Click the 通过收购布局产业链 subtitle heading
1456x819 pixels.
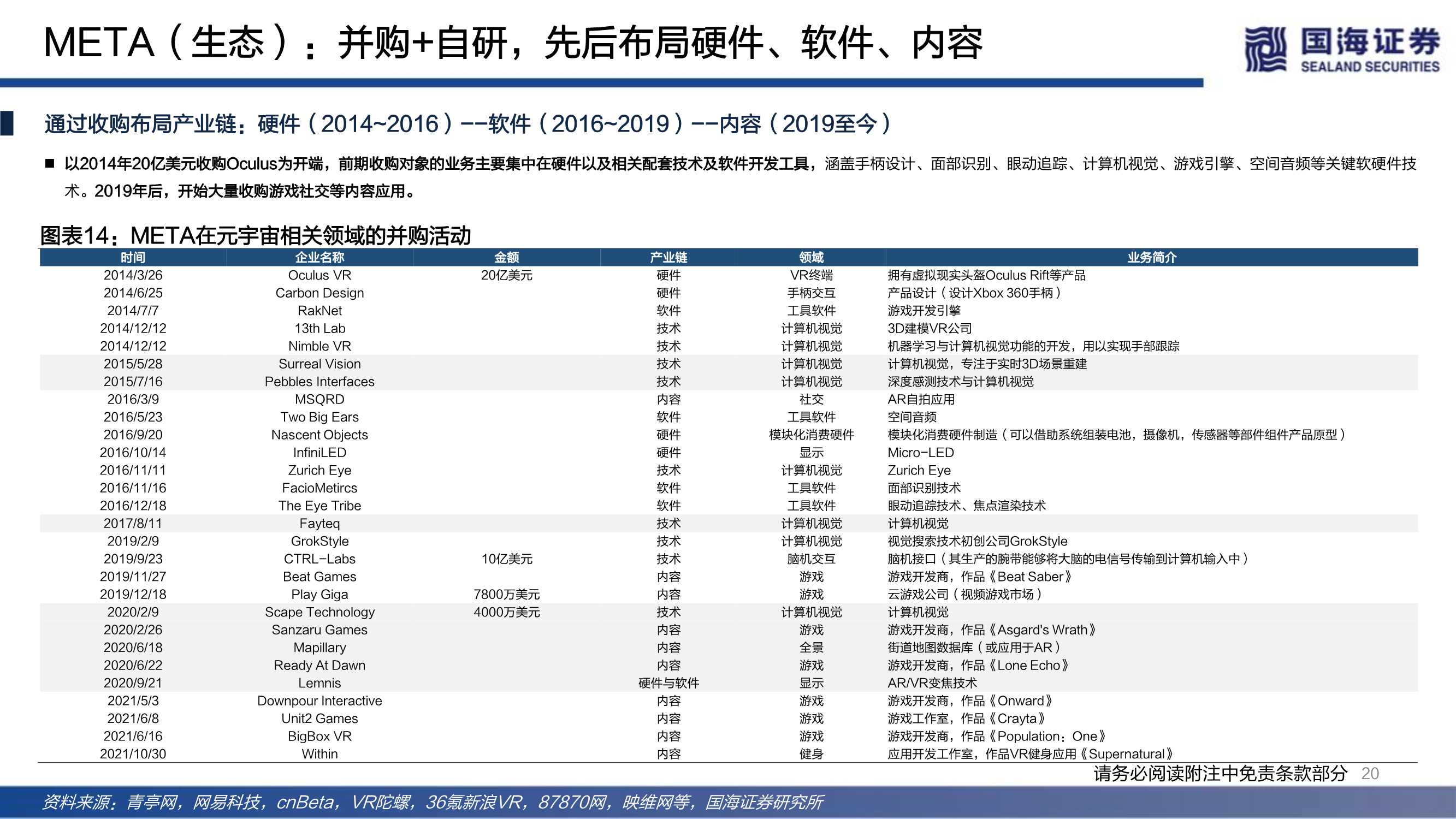click(469, 124)
